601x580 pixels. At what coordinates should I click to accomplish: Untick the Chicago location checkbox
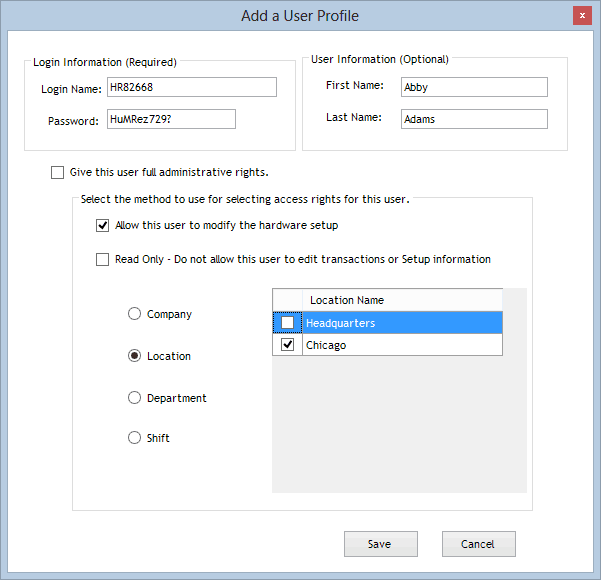[x=287, y=345]
